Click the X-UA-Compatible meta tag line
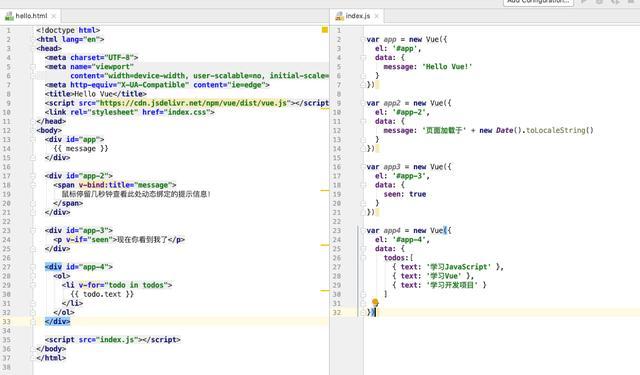 coord(157,85)
